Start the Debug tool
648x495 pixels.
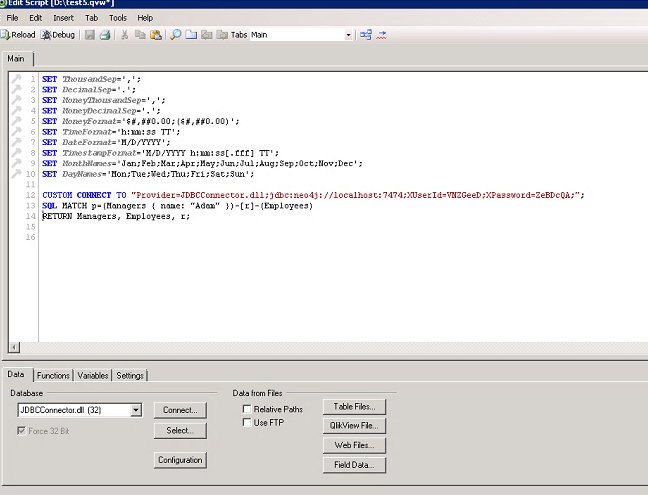57,35
